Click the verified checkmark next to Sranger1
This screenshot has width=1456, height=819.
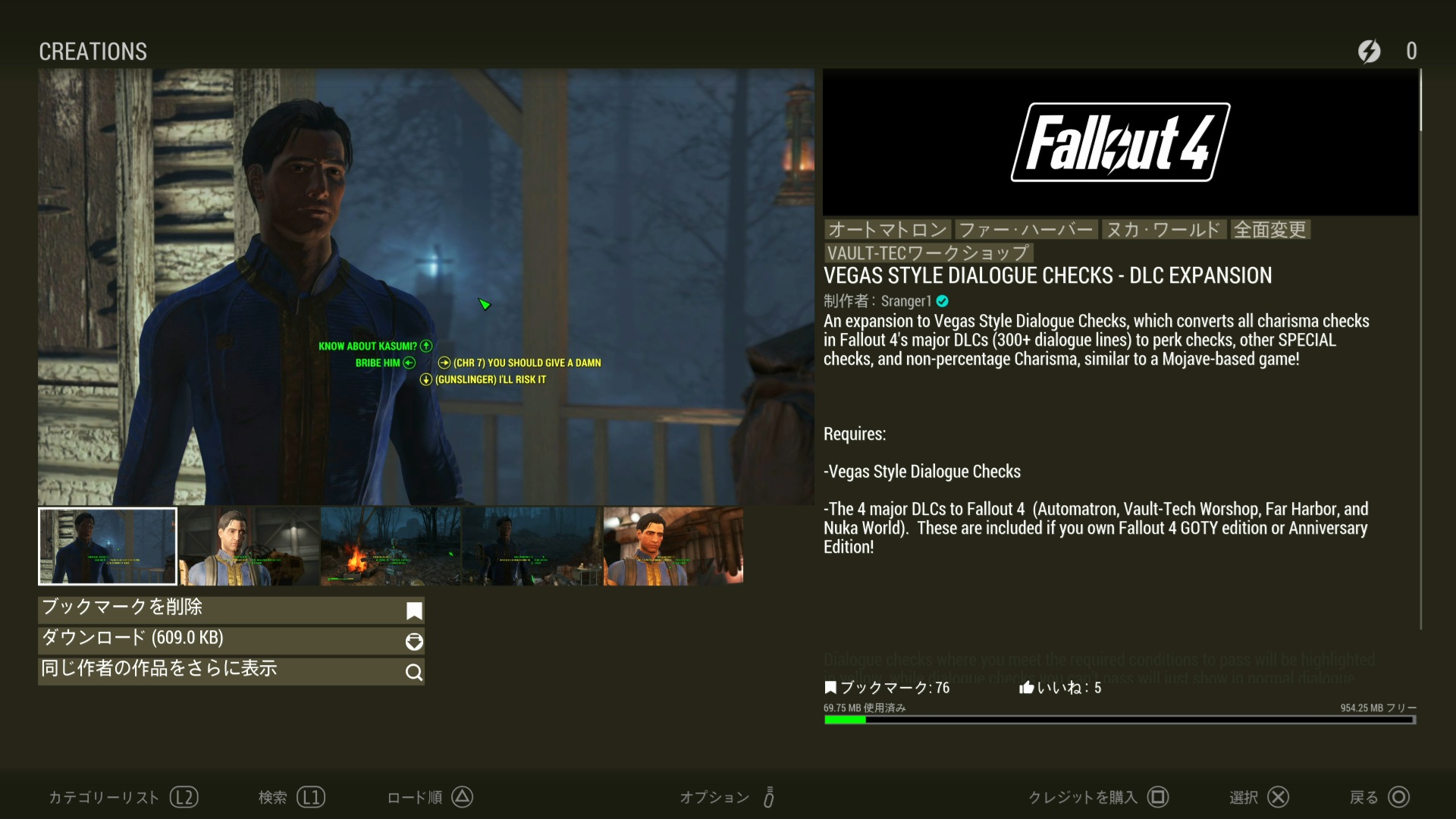coord(943,301)
